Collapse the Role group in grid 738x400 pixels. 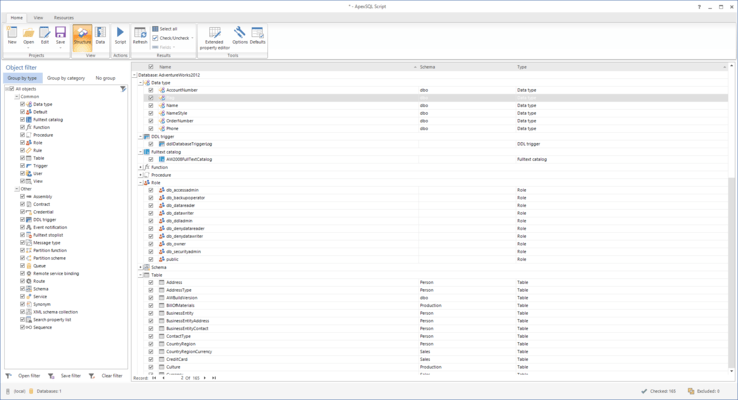coord(140,183)
